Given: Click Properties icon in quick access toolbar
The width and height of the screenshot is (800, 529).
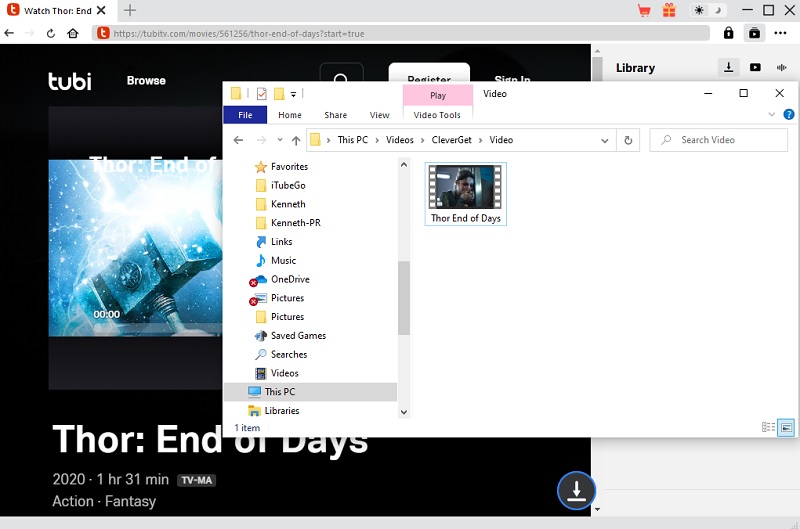Looking at the screenshot, I should [x=262, y=93].
